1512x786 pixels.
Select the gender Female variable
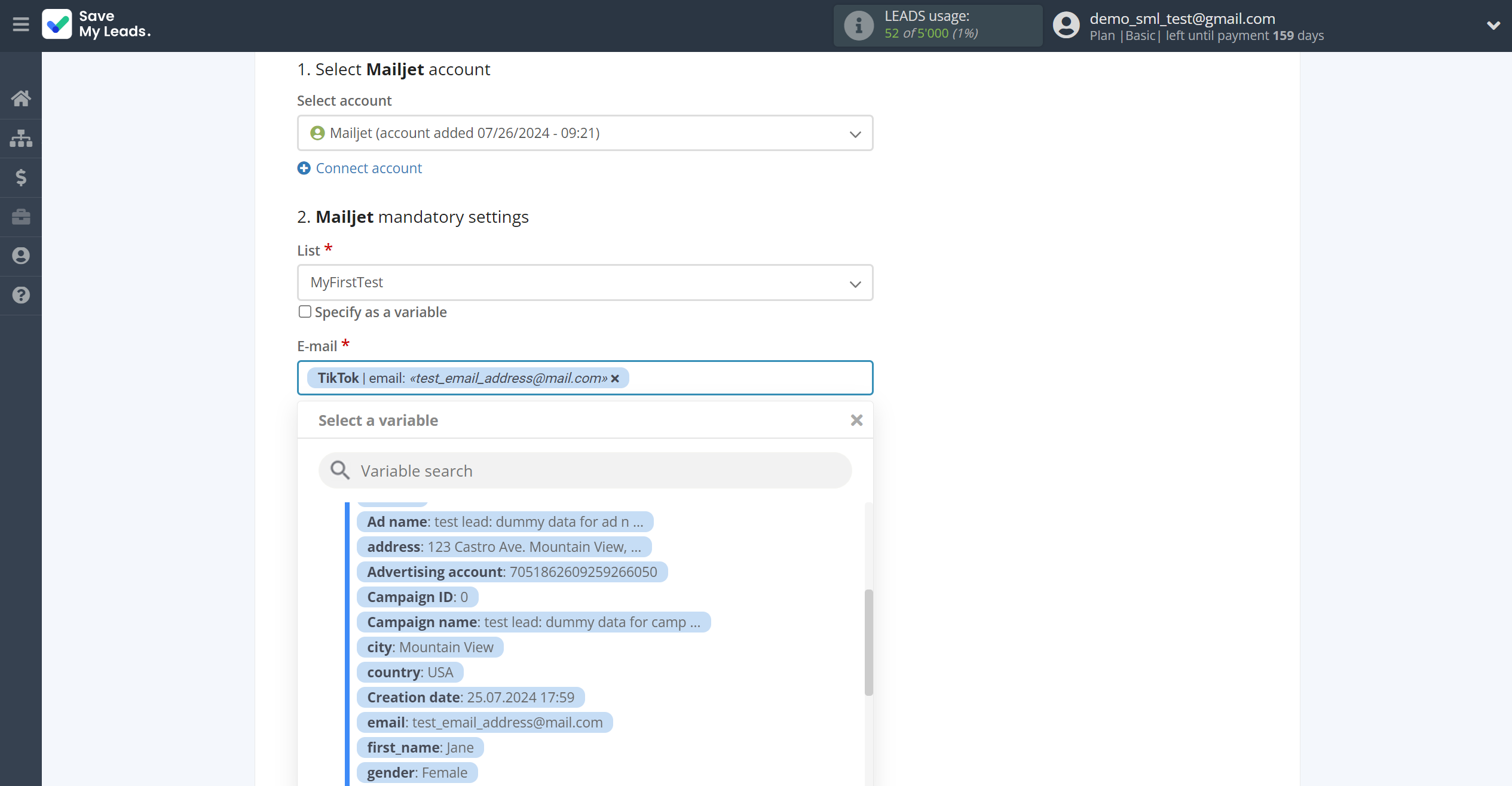(x=417, y=773)
